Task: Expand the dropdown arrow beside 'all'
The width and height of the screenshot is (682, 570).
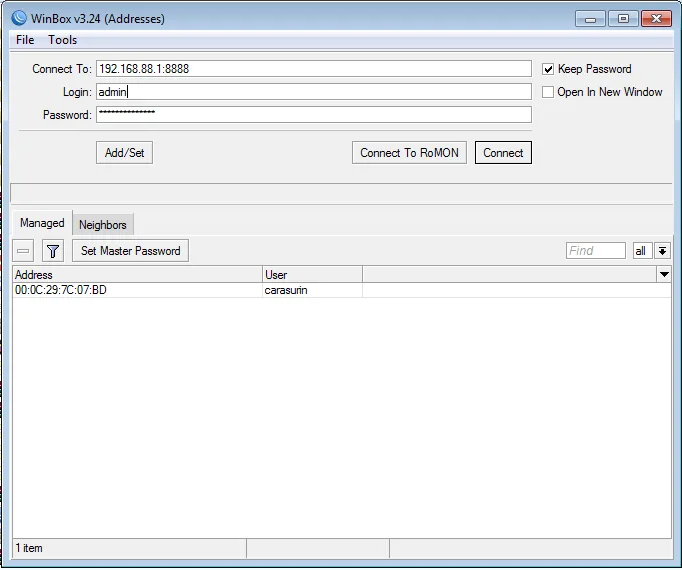Action: (662, 251)
